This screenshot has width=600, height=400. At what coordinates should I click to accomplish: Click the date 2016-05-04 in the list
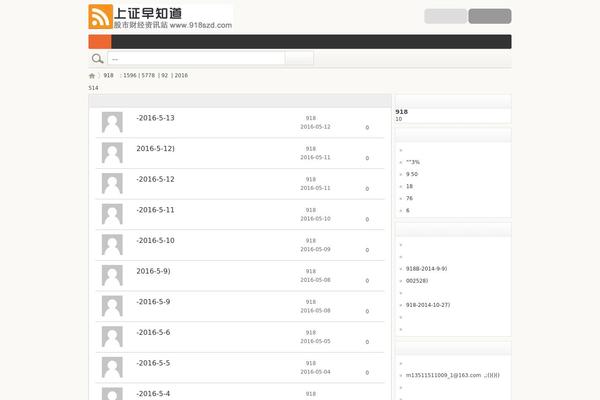(315, 372)
